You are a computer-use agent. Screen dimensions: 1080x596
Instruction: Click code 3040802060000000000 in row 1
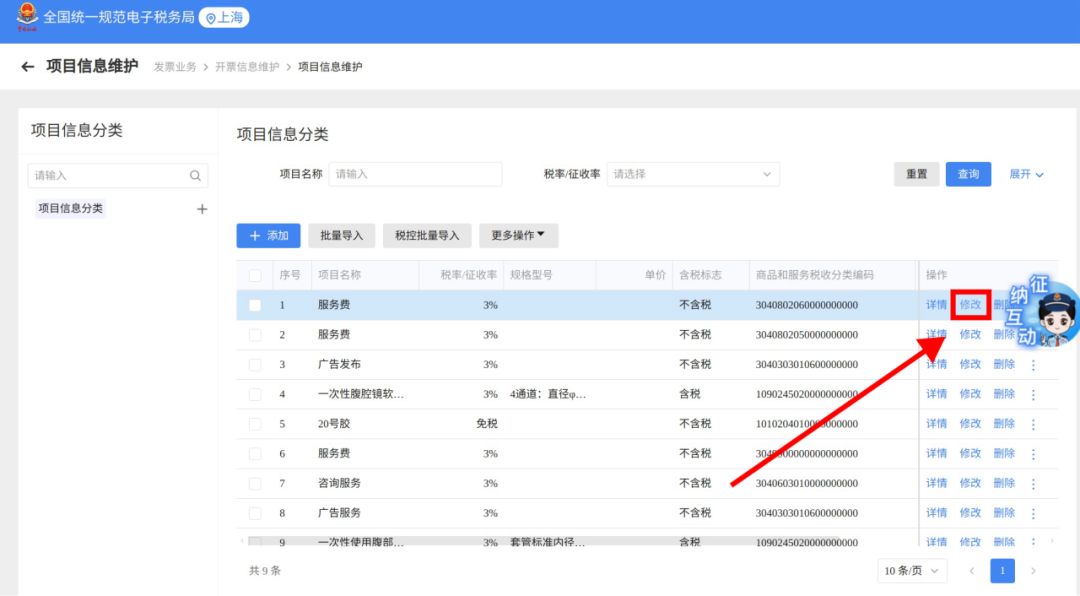tap(807, 305)
